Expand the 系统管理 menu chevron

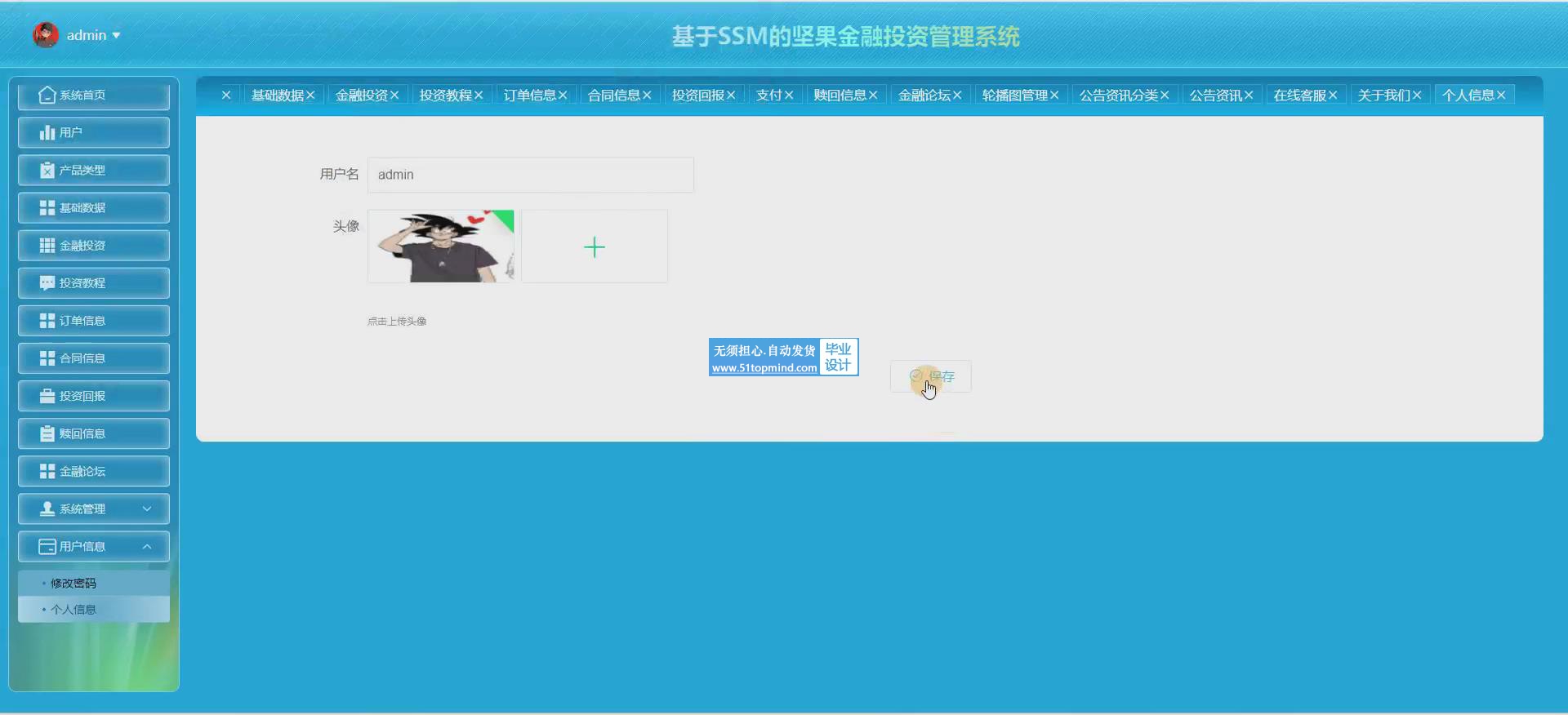point(147,508)
